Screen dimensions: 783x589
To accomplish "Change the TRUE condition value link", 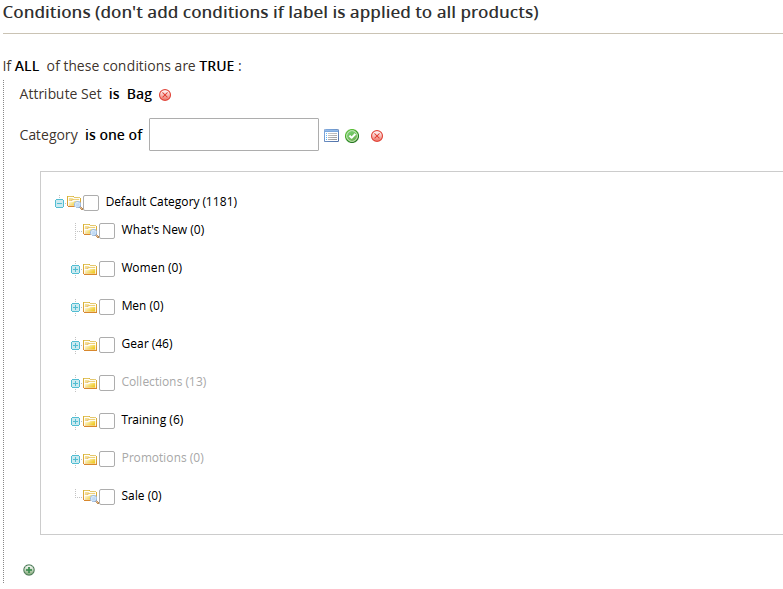I will coord(217,66).
